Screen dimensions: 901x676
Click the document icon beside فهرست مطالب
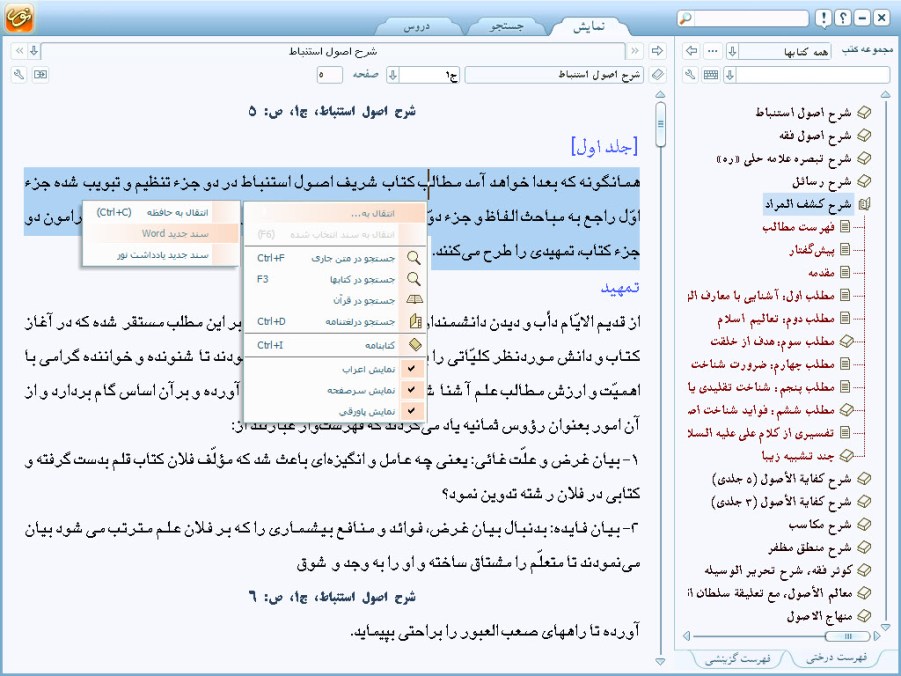[x=845, y=226]
